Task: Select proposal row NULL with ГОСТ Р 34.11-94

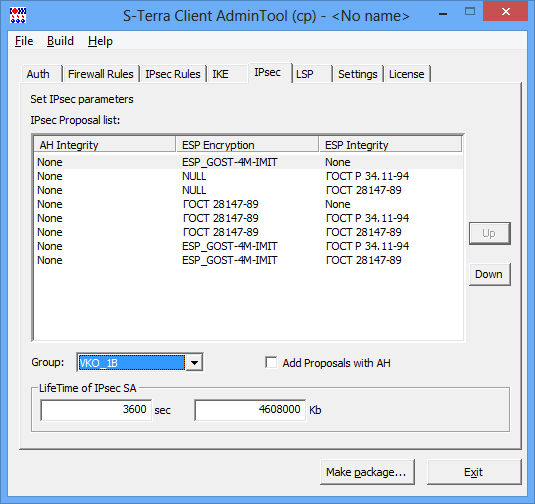Action: click(x=248, y=176)
